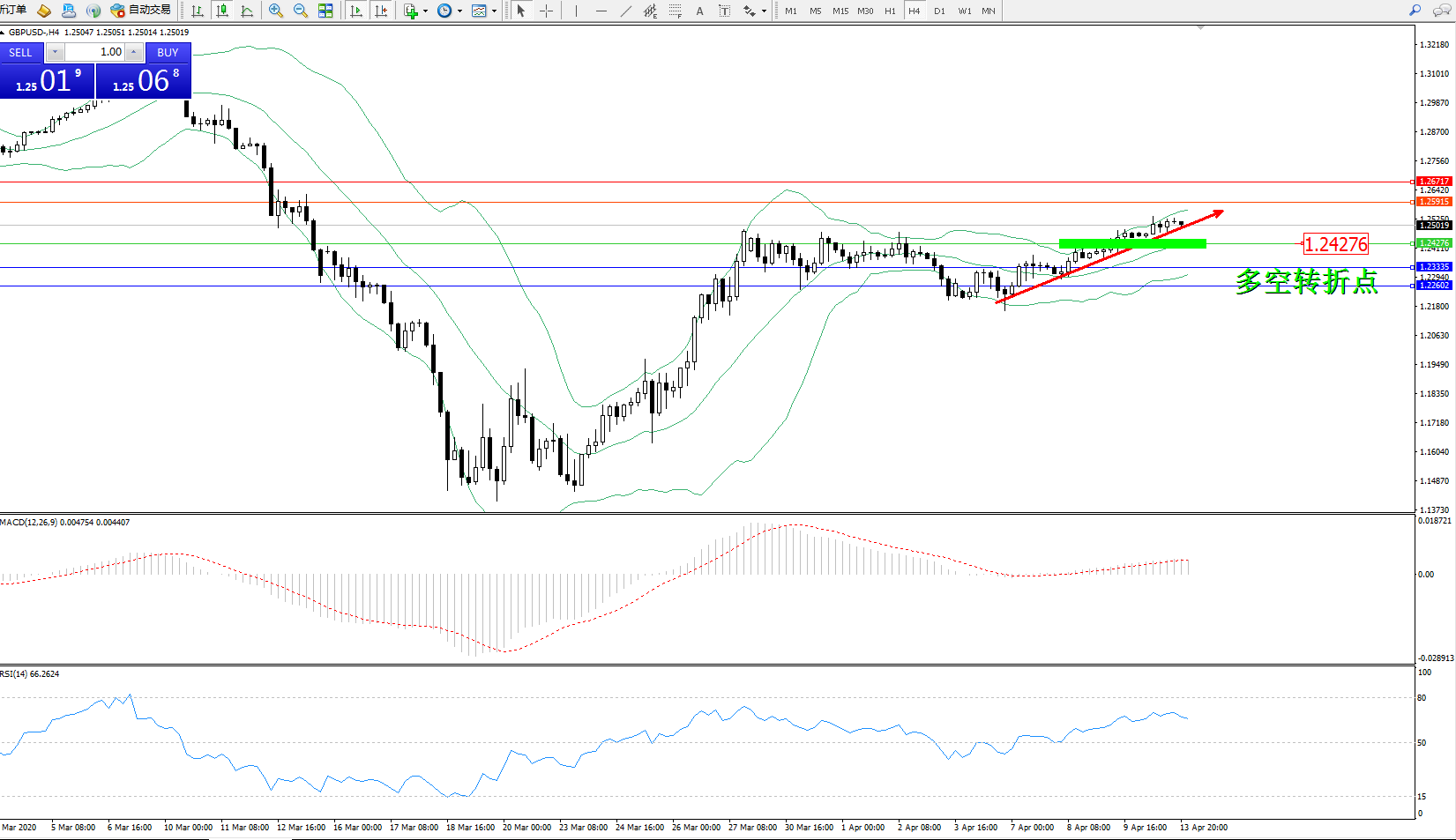The image size is (1456, 840).
Task: Draw with the equidistant channel tool
Action: coord(650,11)
